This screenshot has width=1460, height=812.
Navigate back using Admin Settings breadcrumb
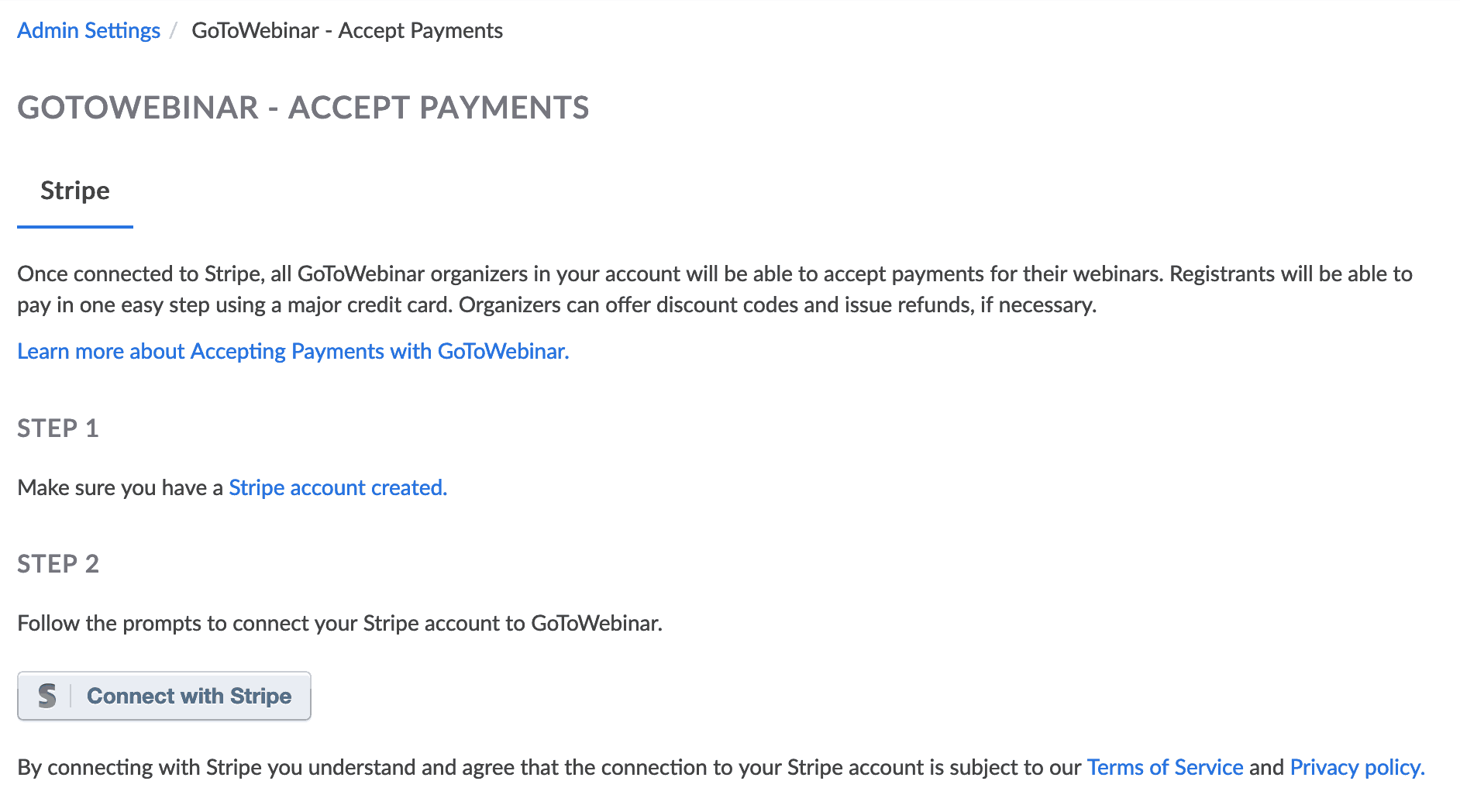pyautogui.click(x=88, y=30)
